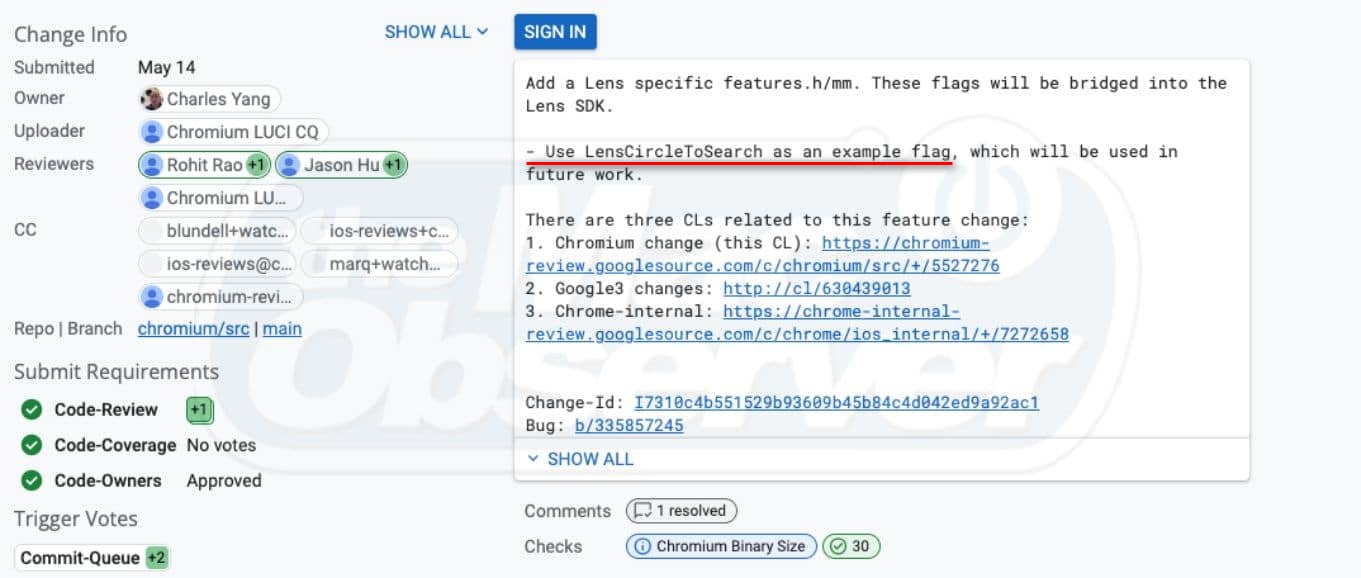Viewport: 1361px width, 578px height.
Task: Open the chromium/src repo link
Action: click(194, 329)
